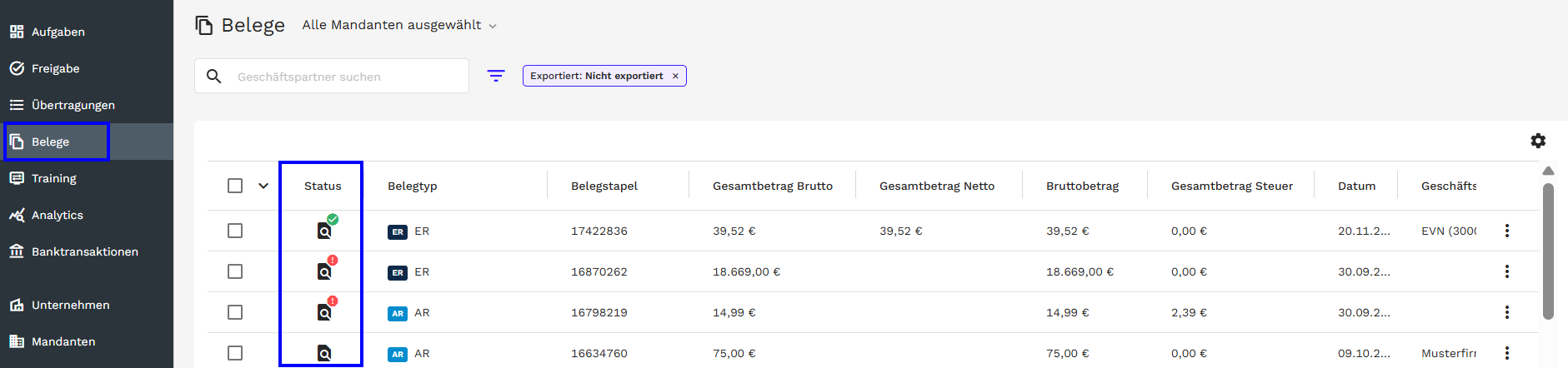Open three-dot menu for row 16798219
This screenshot has height=368, width=1568.
1506,312
